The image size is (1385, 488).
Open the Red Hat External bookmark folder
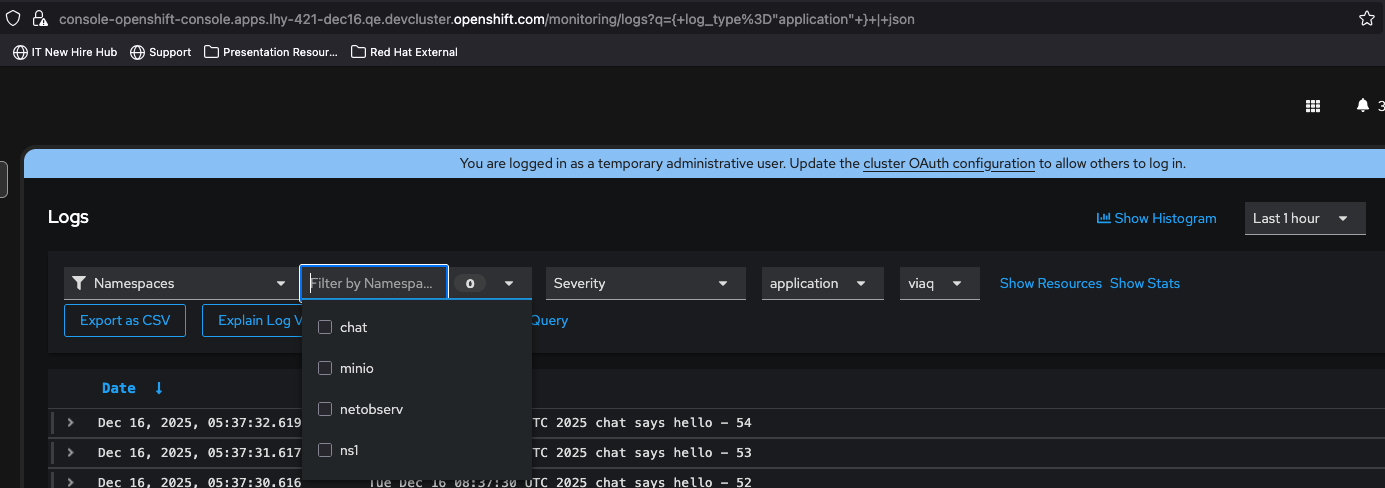404,52
